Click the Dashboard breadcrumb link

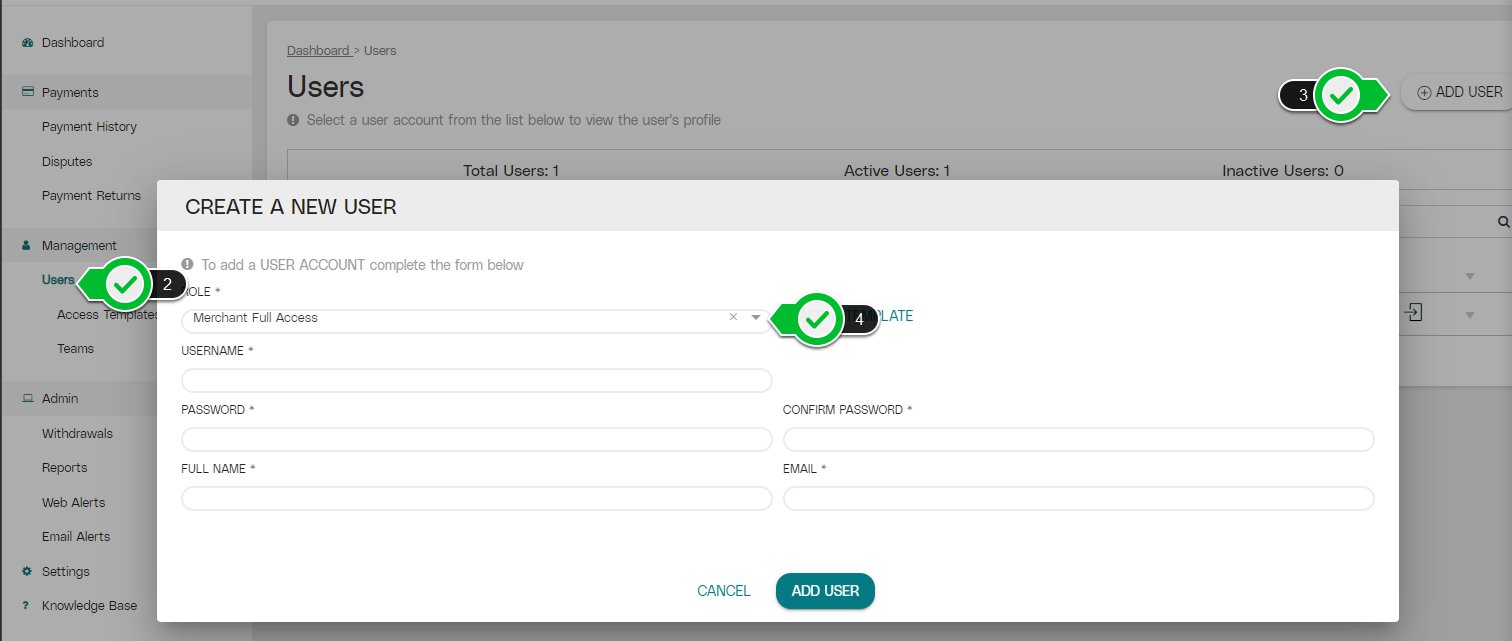pos(318,50)
